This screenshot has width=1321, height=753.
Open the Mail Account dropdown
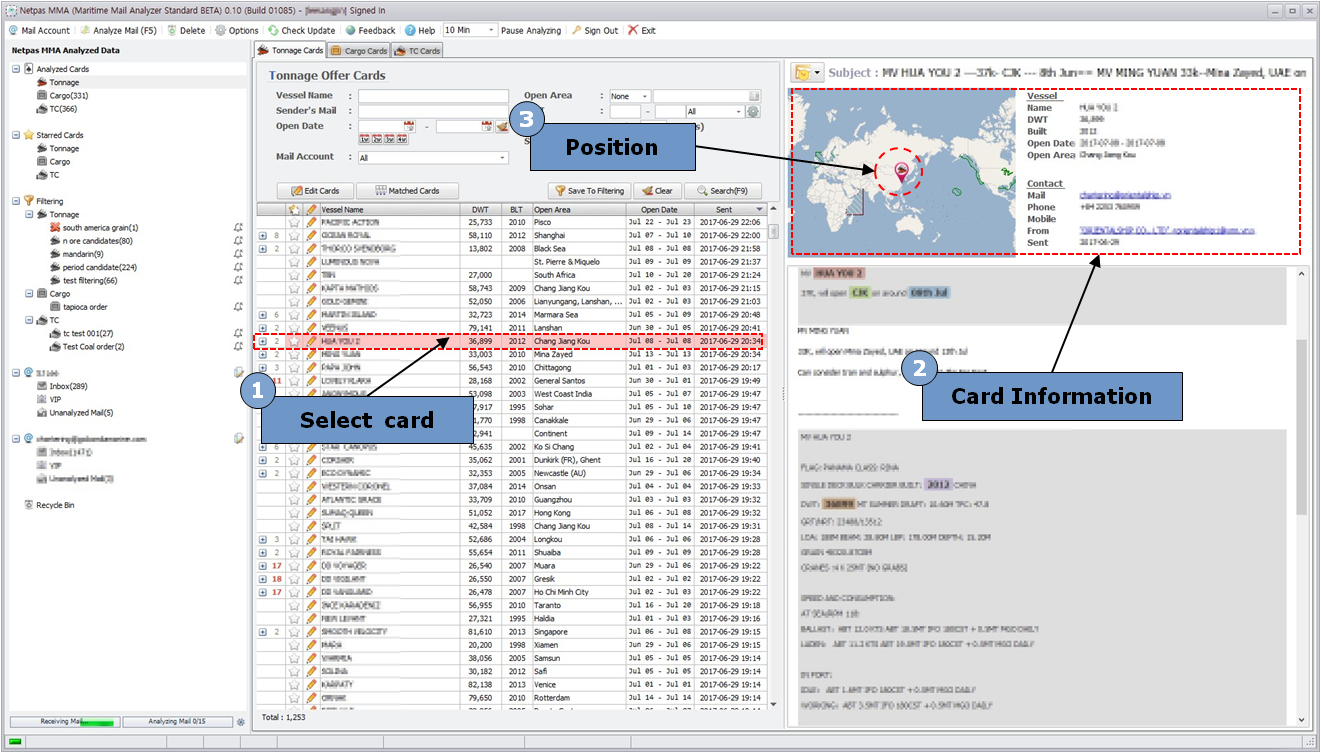(502, 158)
